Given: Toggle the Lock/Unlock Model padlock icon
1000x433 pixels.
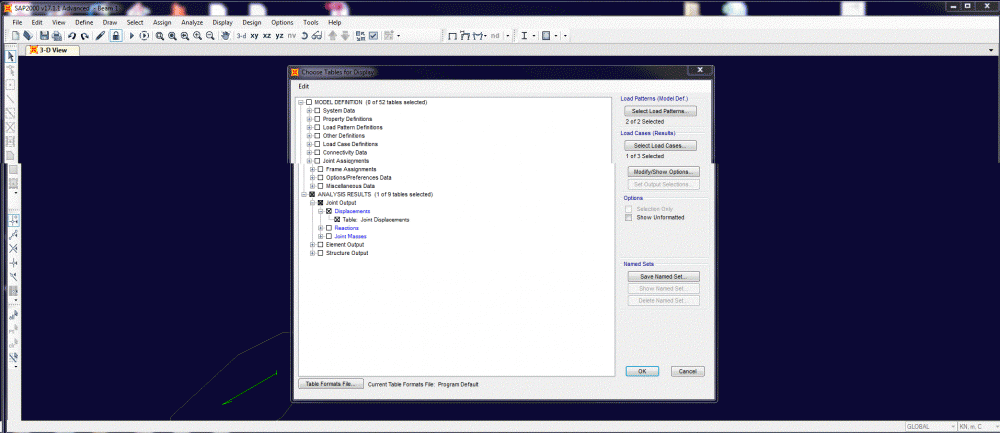Looking at the screenshot, I should [x=115, y=36].
